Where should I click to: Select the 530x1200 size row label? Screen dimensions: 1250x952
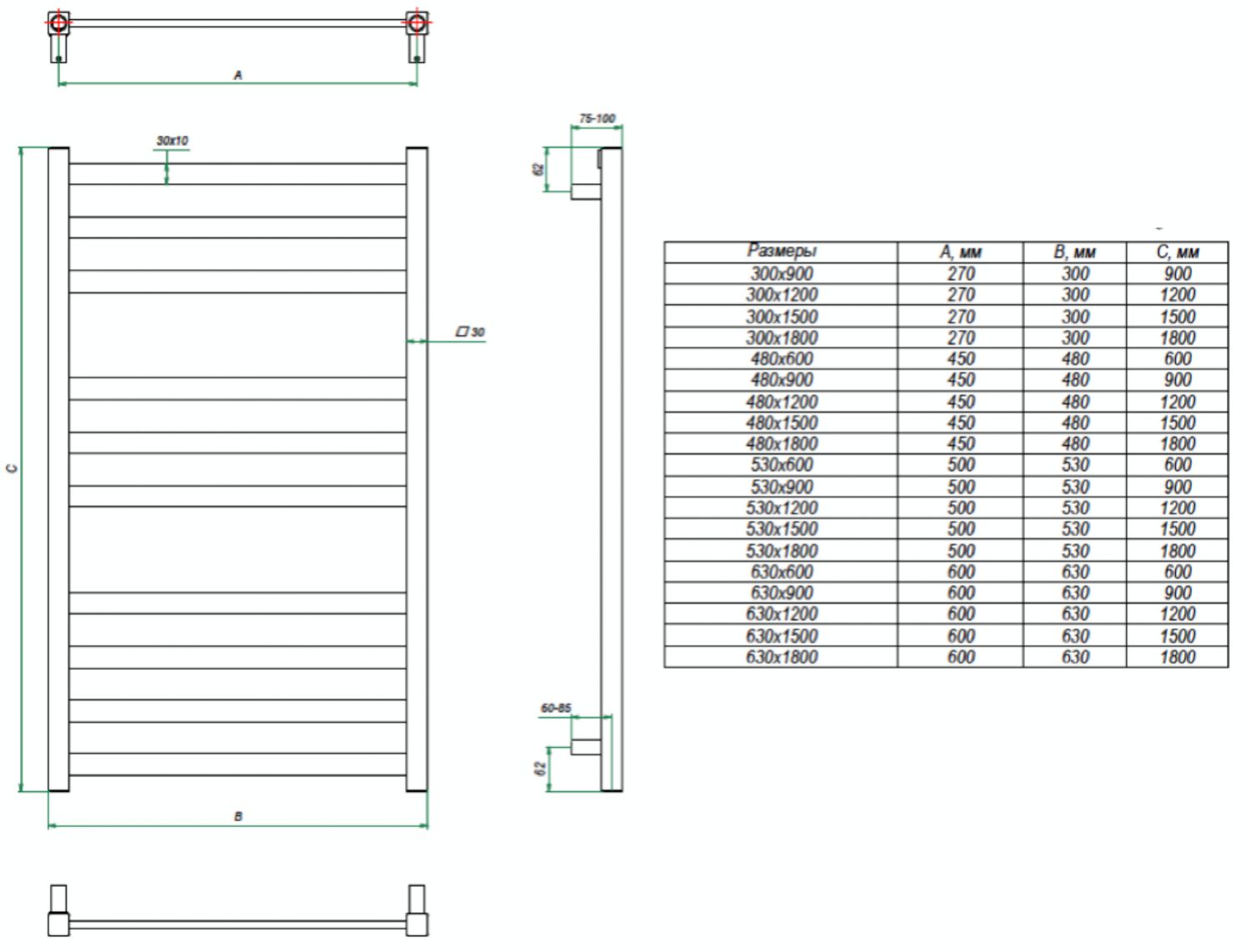[782, 508]
